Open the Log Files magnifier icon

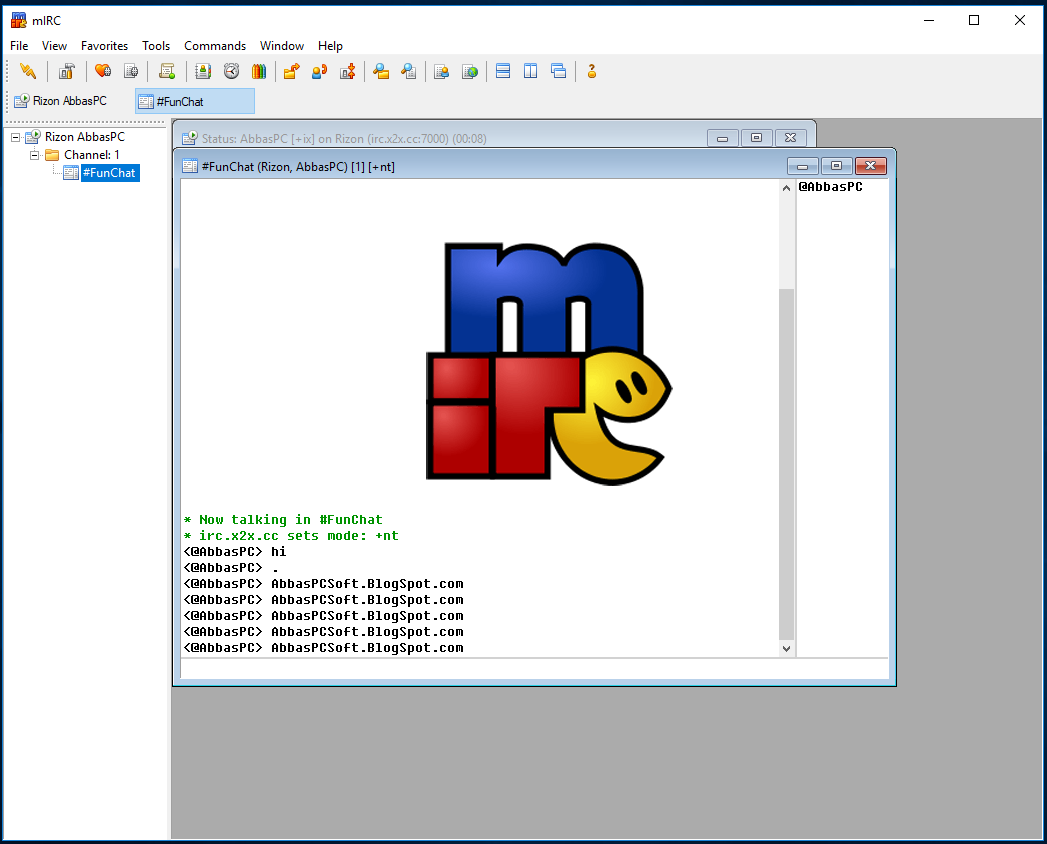pos(409,71)
